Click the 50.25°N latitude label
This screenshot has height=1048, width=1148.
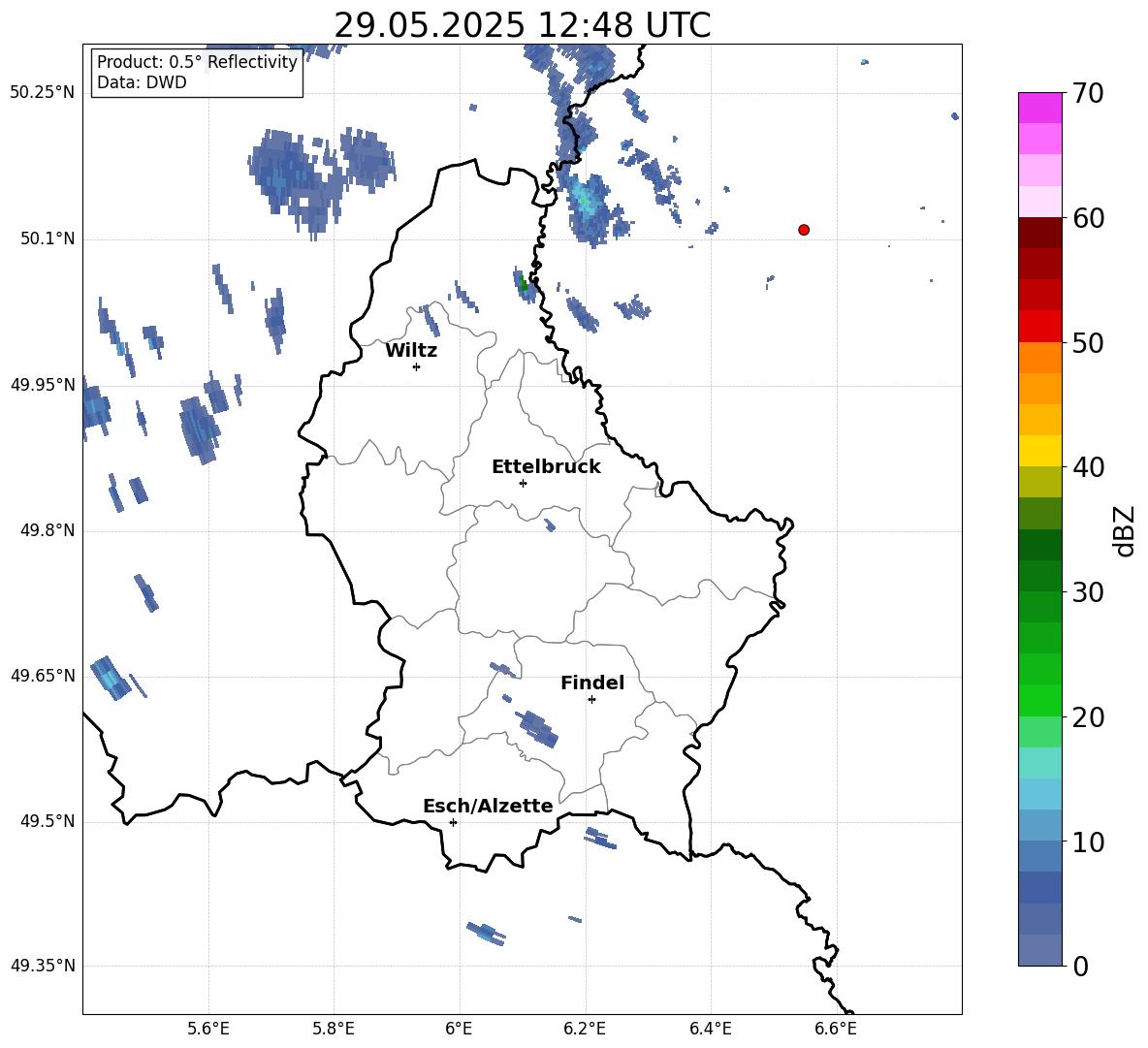[x=43, y=93]
